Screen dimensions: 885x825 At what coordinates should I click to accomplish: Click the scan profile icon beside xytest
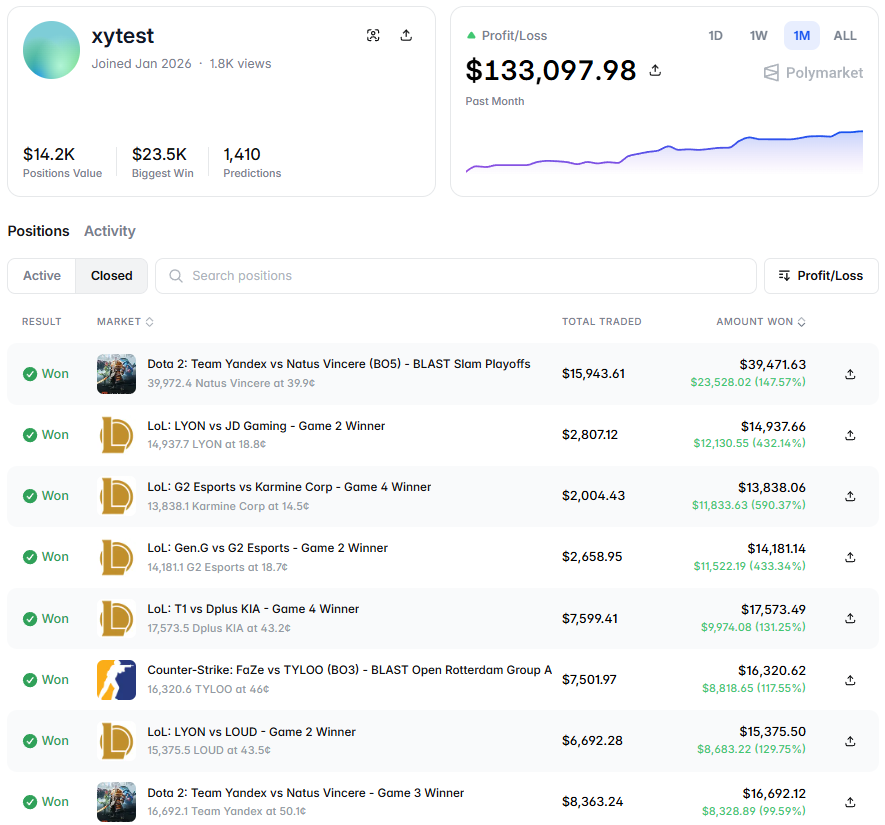[373, 36]
